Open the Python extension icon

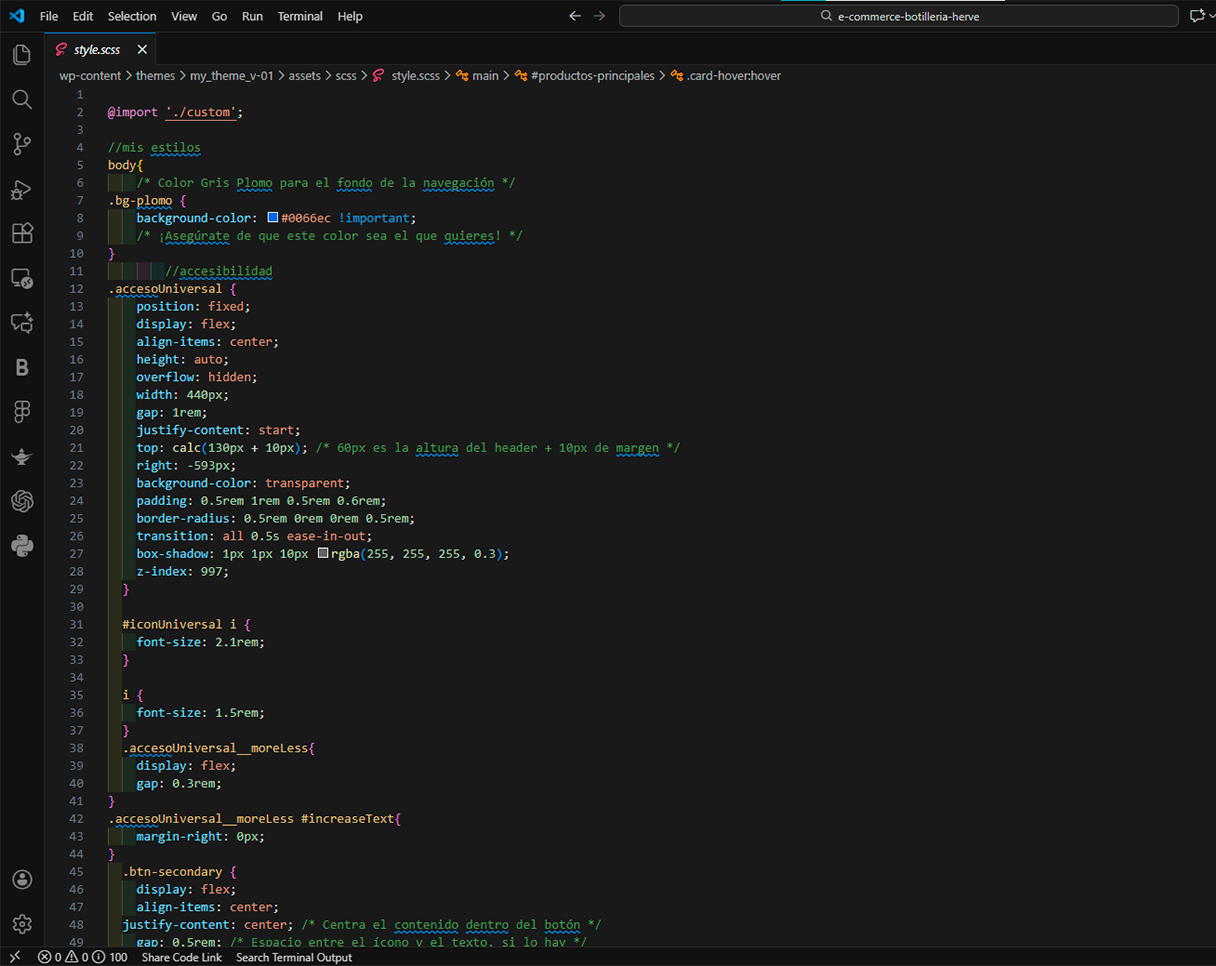[x=21, y=545]
